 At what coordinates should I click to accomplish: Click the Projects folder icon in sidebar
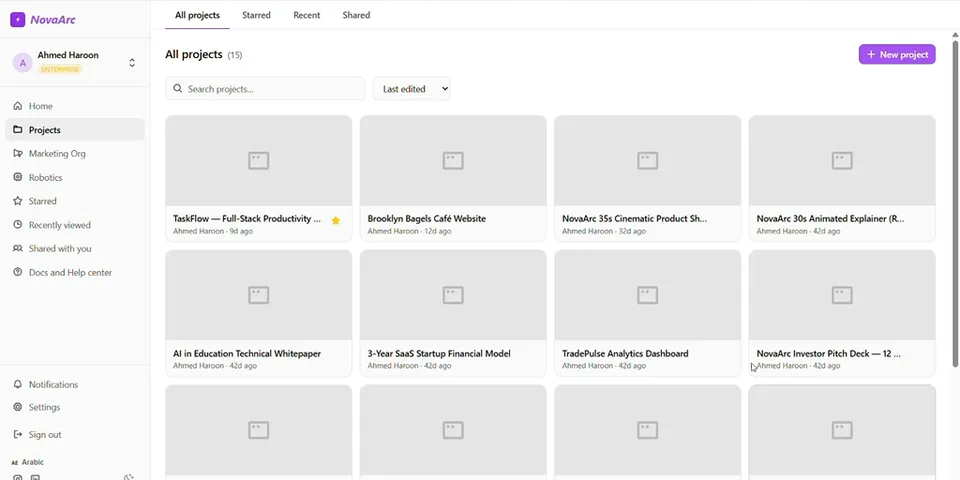pyautogui.click(x=18, y=130)
